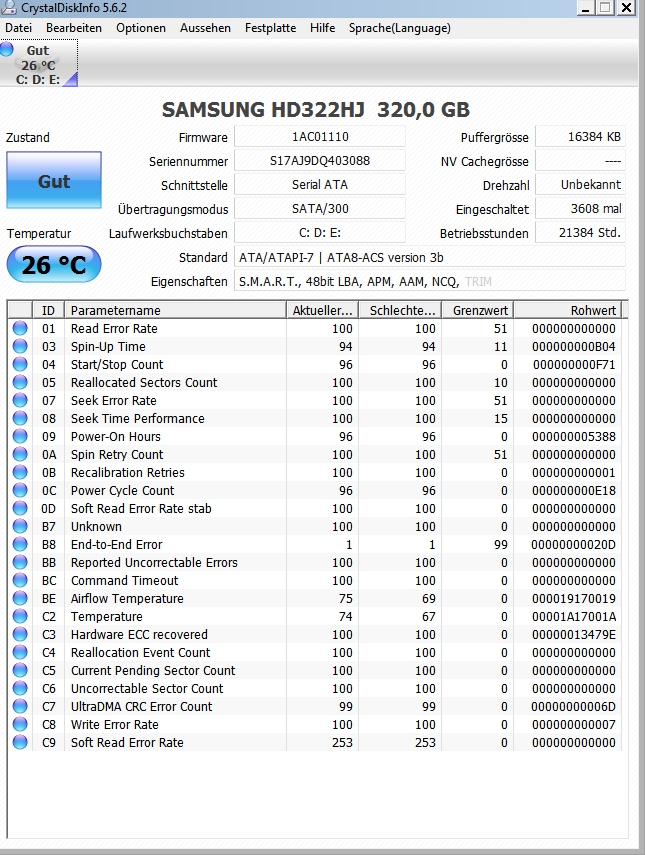This screenshot has height=855, width=645.
Task: Click the Drehzahl field Unbekannt
Action: (581, 184)
